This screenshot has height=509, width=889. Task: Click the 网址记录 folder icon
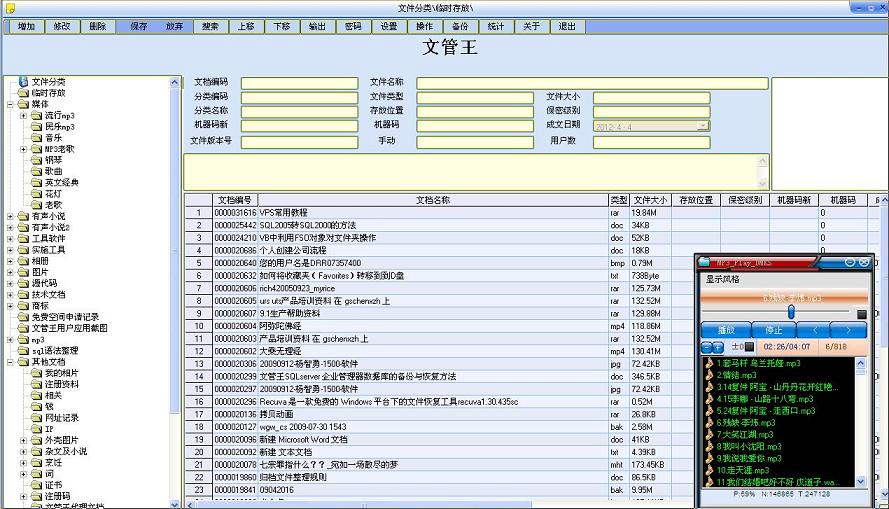click(x=36, y=418)
